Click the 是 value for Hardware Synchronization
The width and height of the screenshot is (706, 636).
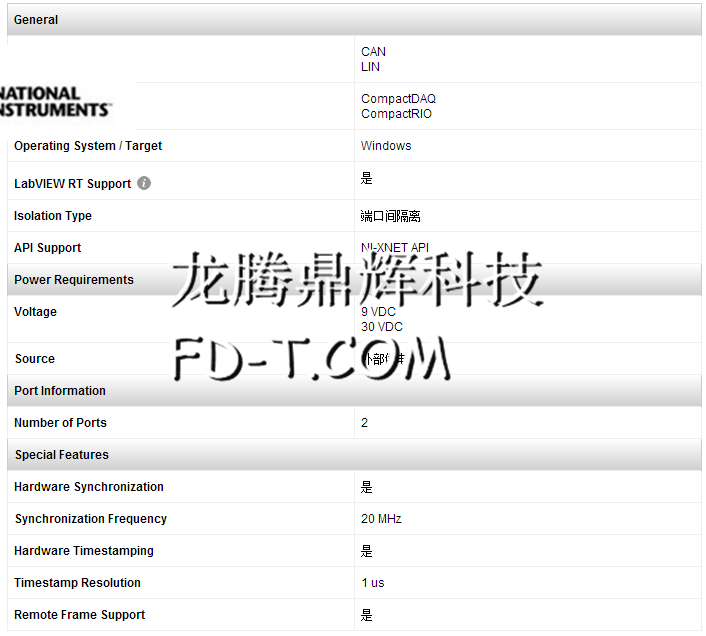click(367, 487)
